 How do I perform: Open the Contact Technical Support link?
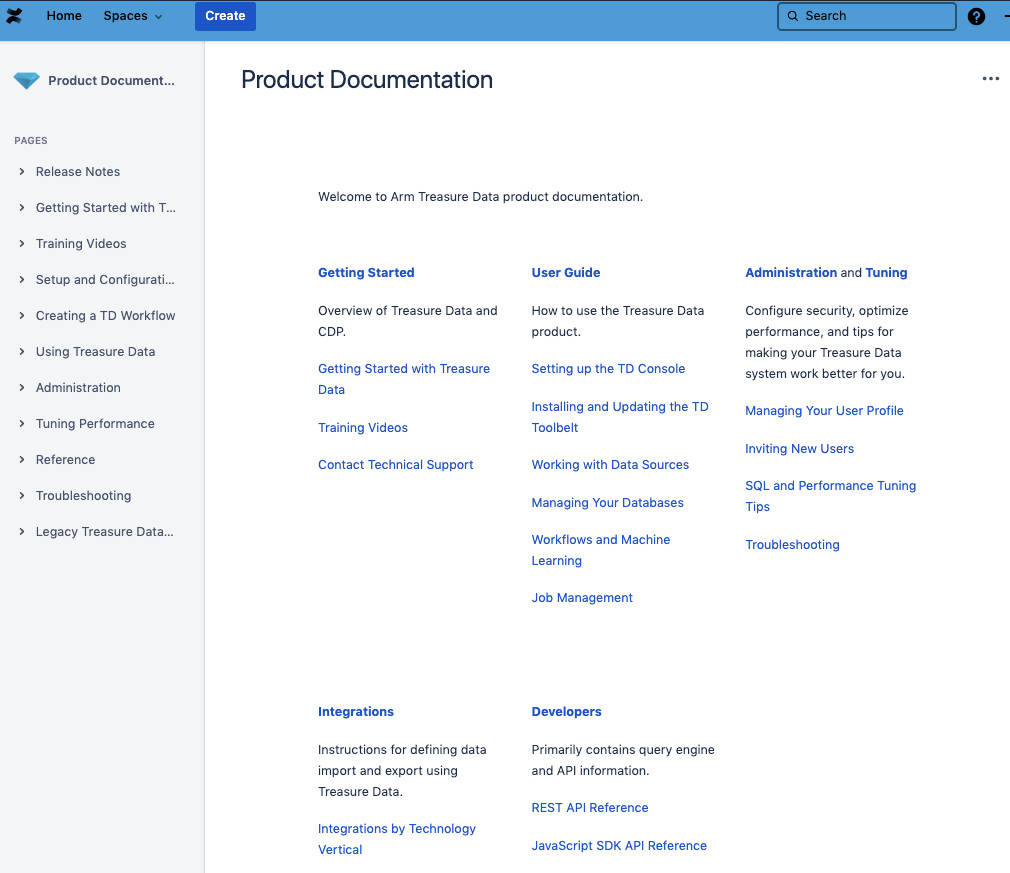click(x=395, y=464)
